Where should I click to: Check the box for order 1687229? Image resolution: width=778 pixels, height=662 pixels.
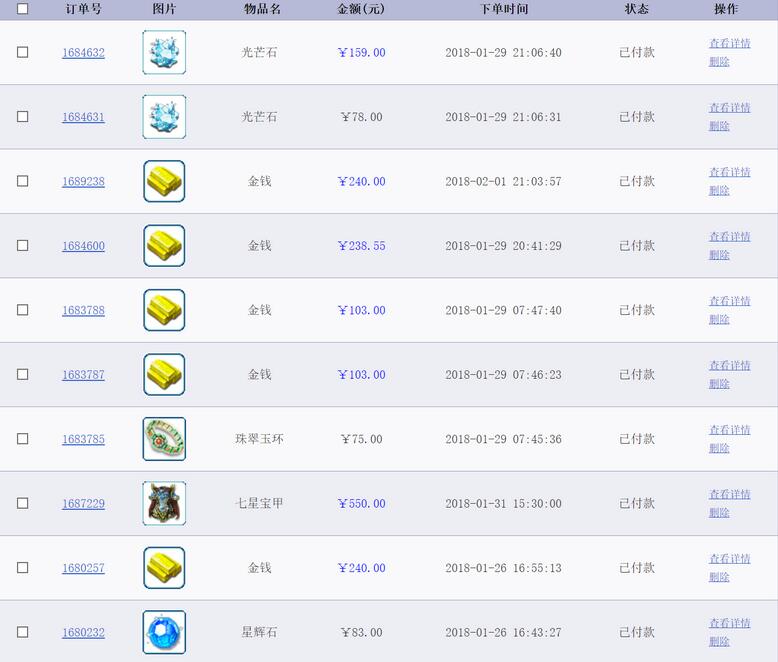pyautogui.click(x=22, y=503)
